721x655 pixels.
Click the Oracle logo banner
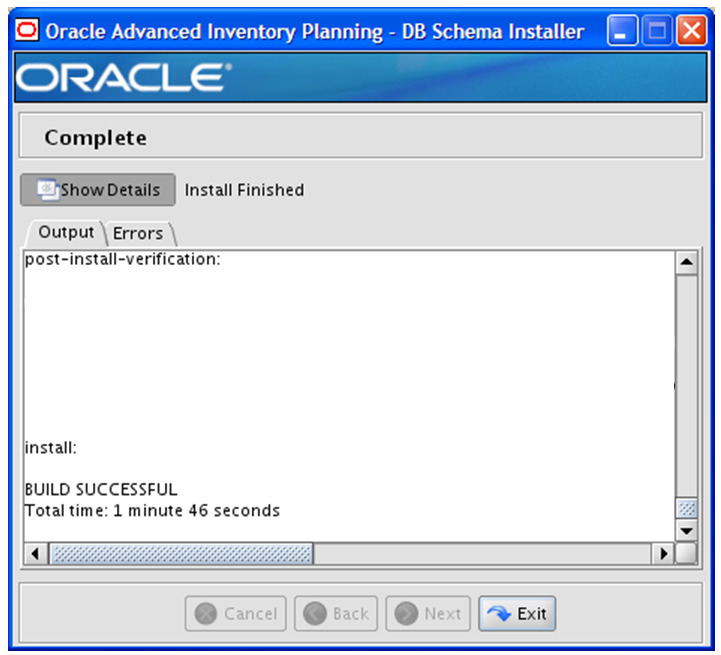pyautogui.click(x=360, y=77)
